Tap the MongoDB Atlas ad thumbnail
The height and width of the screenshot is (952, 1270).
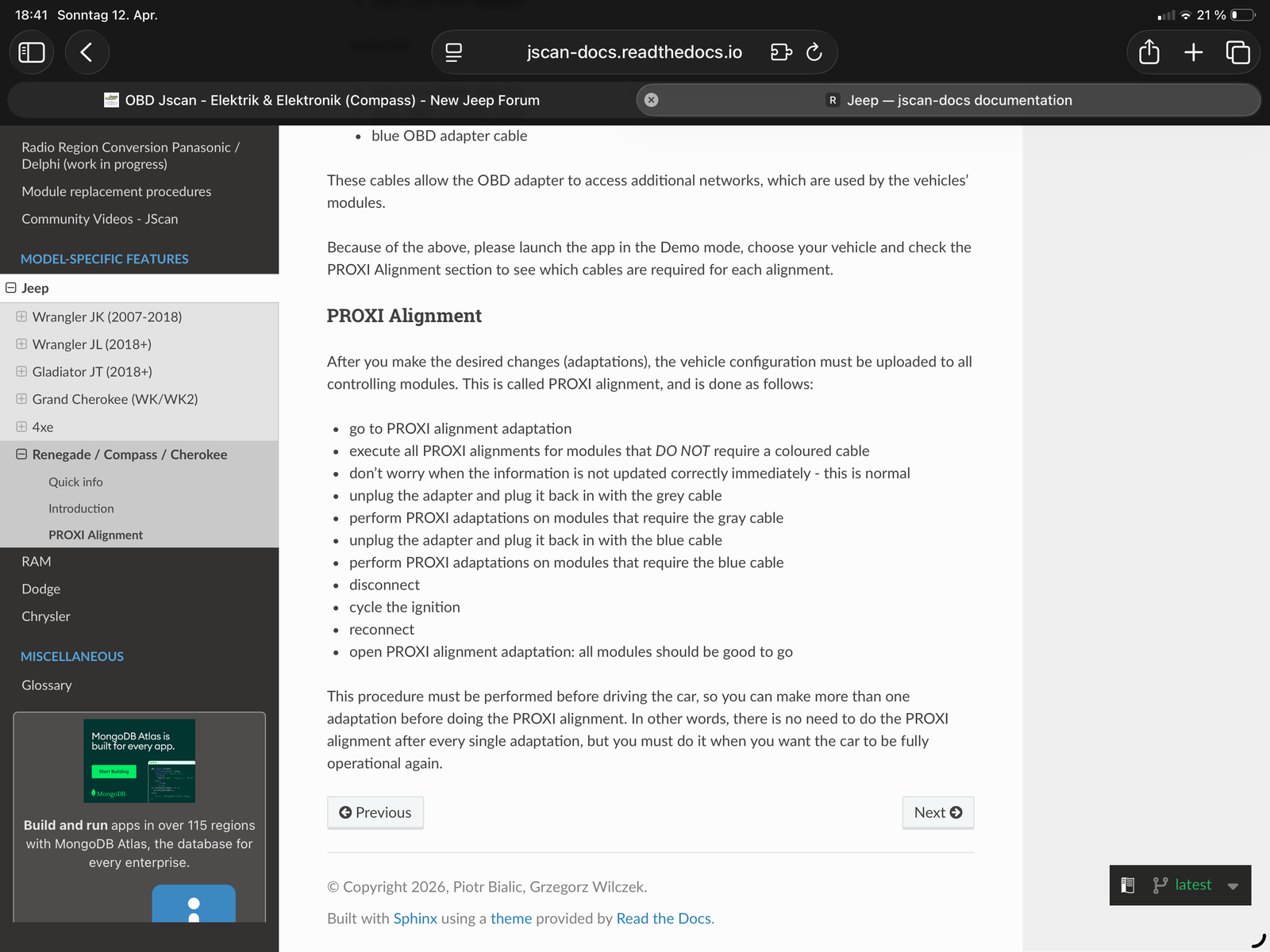point(139,761)
